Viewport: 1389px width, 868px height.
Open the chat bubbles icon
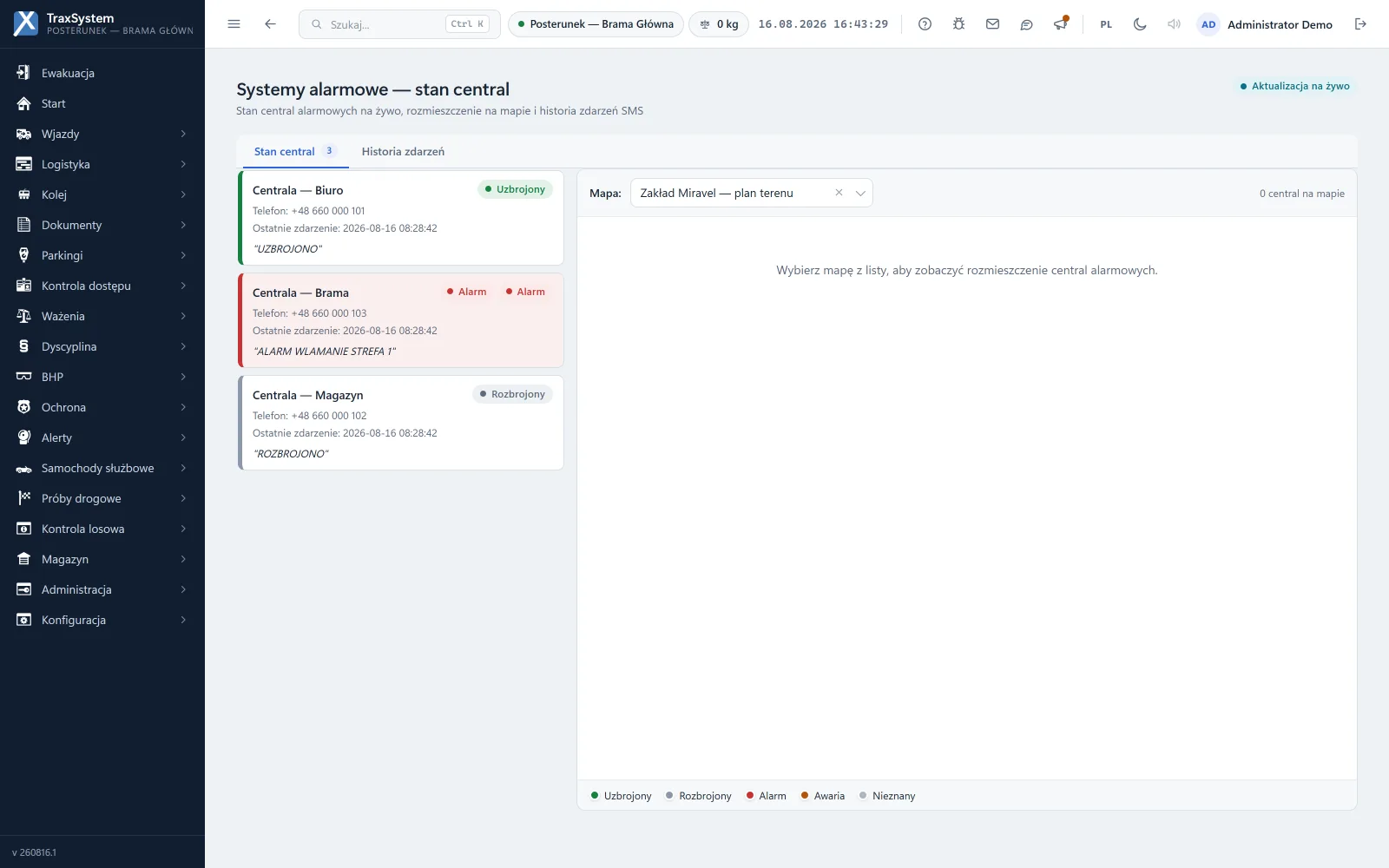[1026, 24]
